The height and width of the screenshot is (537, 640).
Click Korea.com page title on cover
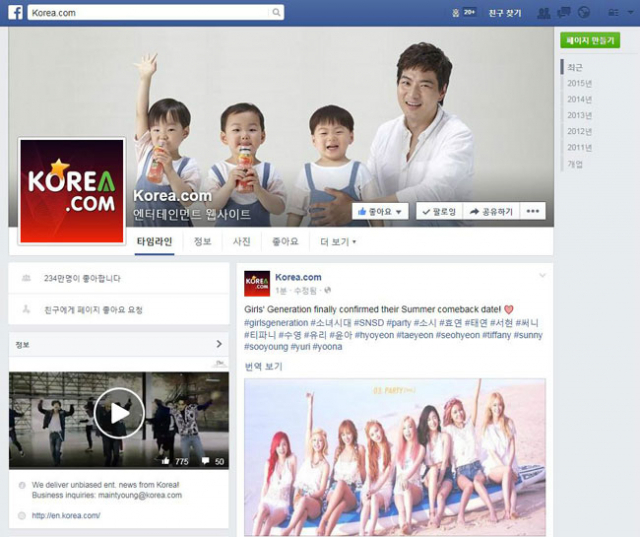tap(172, 196)
